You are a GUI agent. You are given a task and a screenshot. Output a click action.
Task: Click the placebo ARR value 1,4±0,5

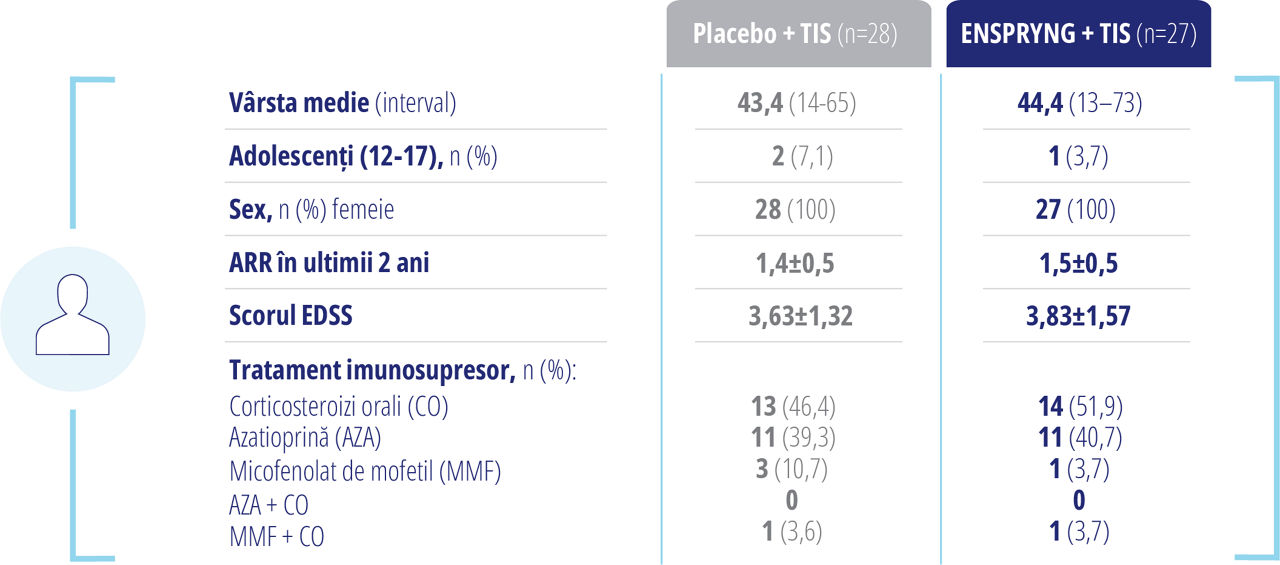(793, 263)
